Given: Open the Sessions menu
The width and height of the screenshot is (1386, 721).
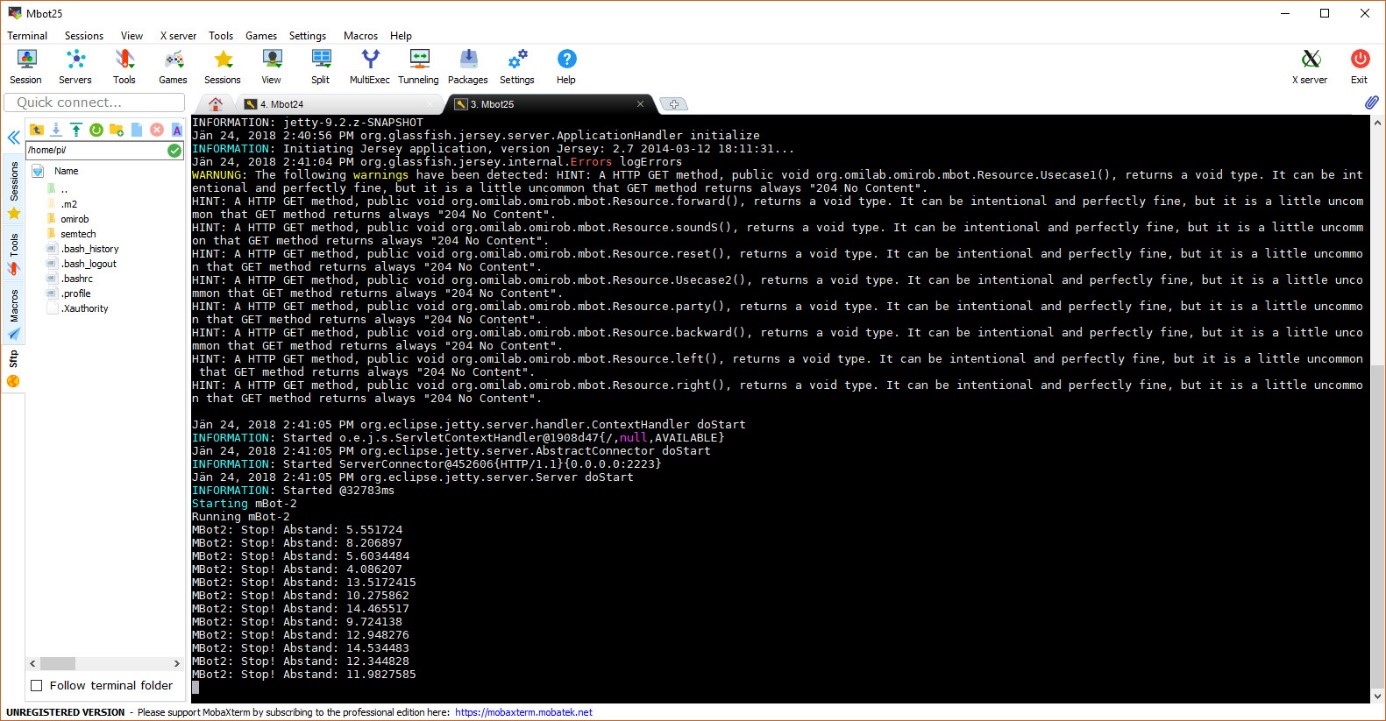Looking at the screenshot, I should click(x=84, y=36).
